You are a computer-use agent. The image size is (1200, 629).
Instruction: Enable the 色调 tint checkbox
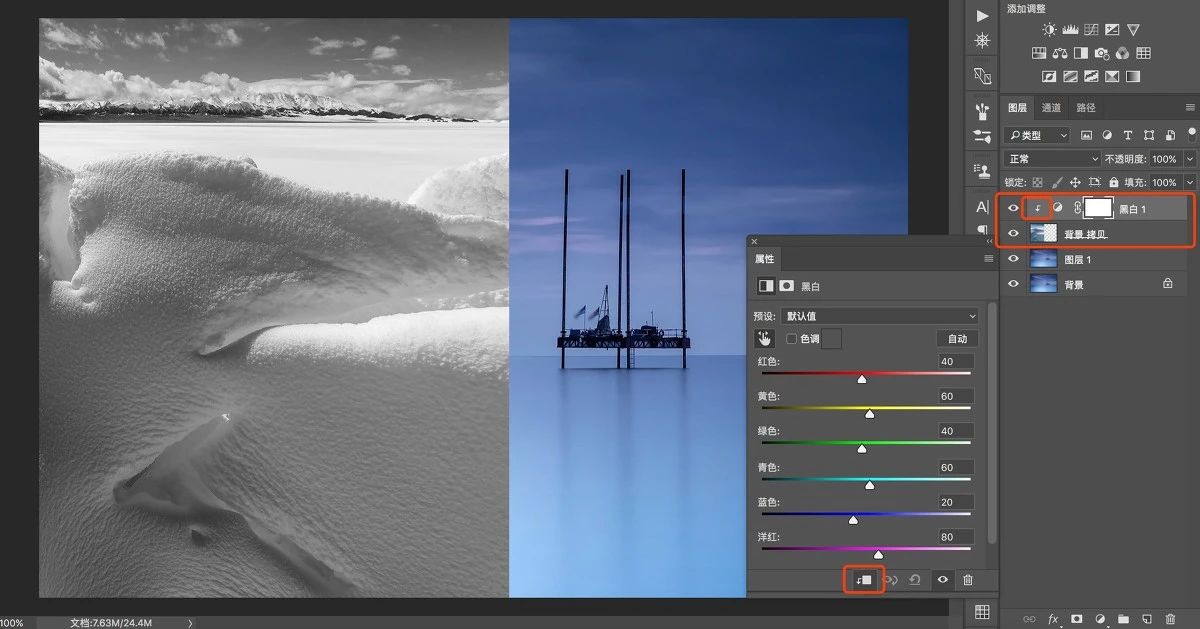point(792,339)
